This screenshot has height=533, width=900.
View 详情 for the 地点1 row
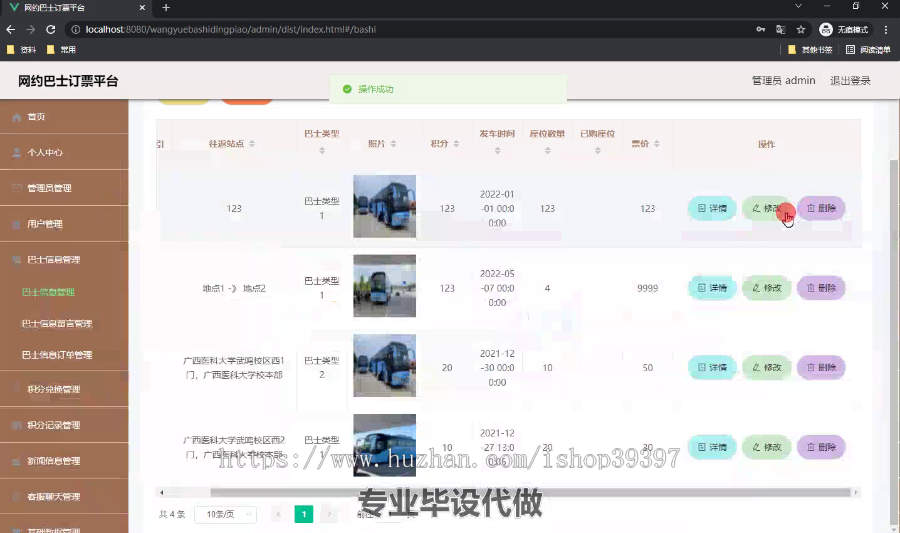[712, 288]
